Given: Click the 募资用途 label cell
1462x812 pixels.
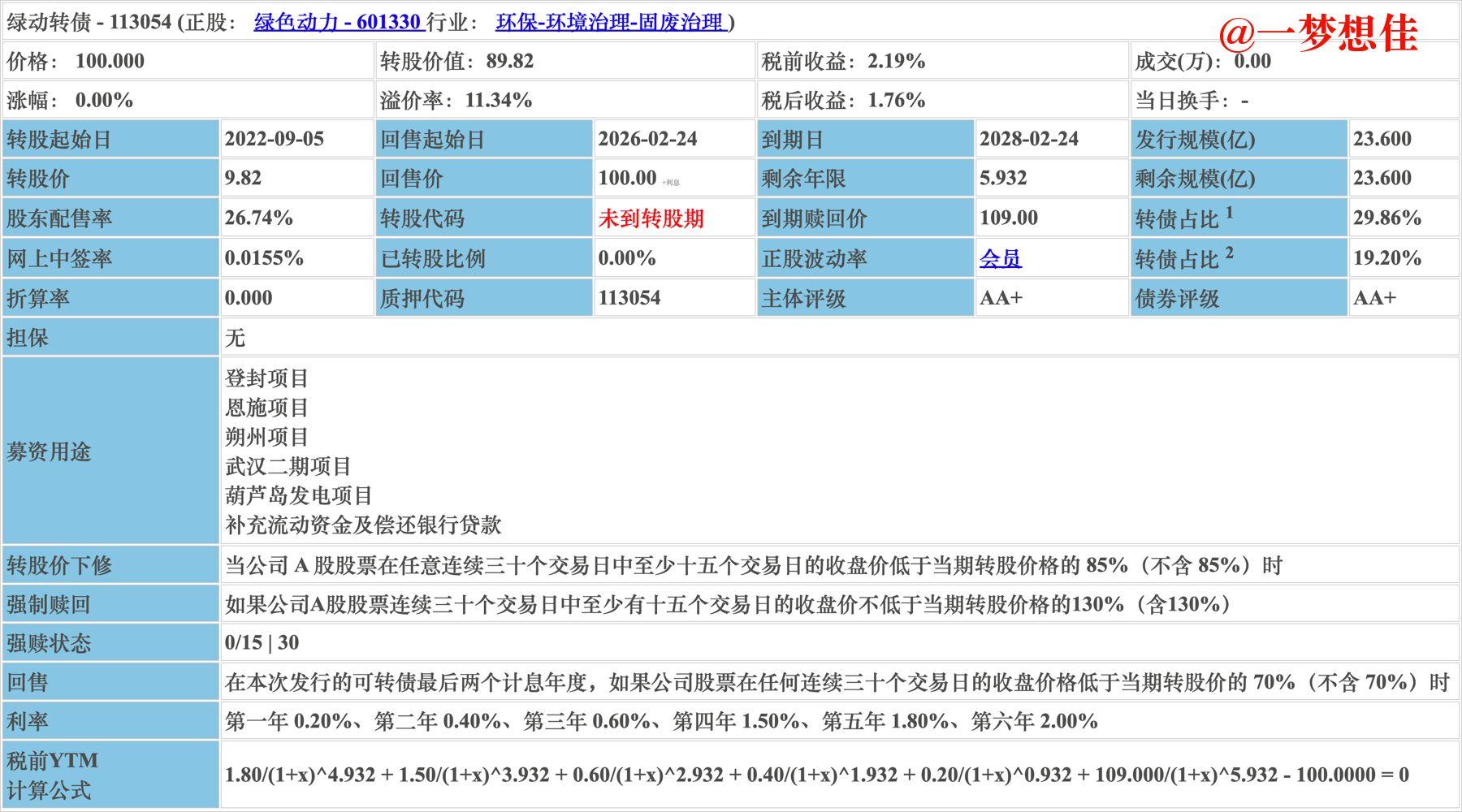Looking at the screenshot, I should click(x=110, y=451).
